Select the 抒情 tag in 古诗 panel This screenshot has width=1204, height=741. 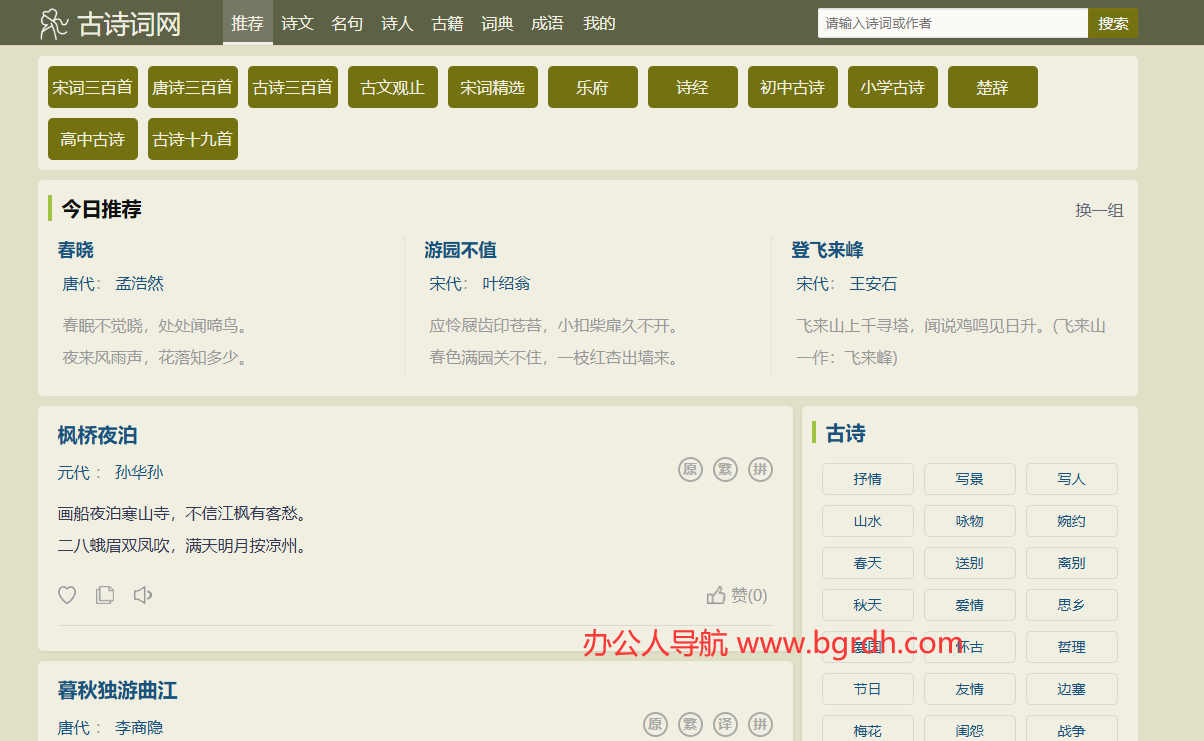pyautogui.click(x=867, y=479)
